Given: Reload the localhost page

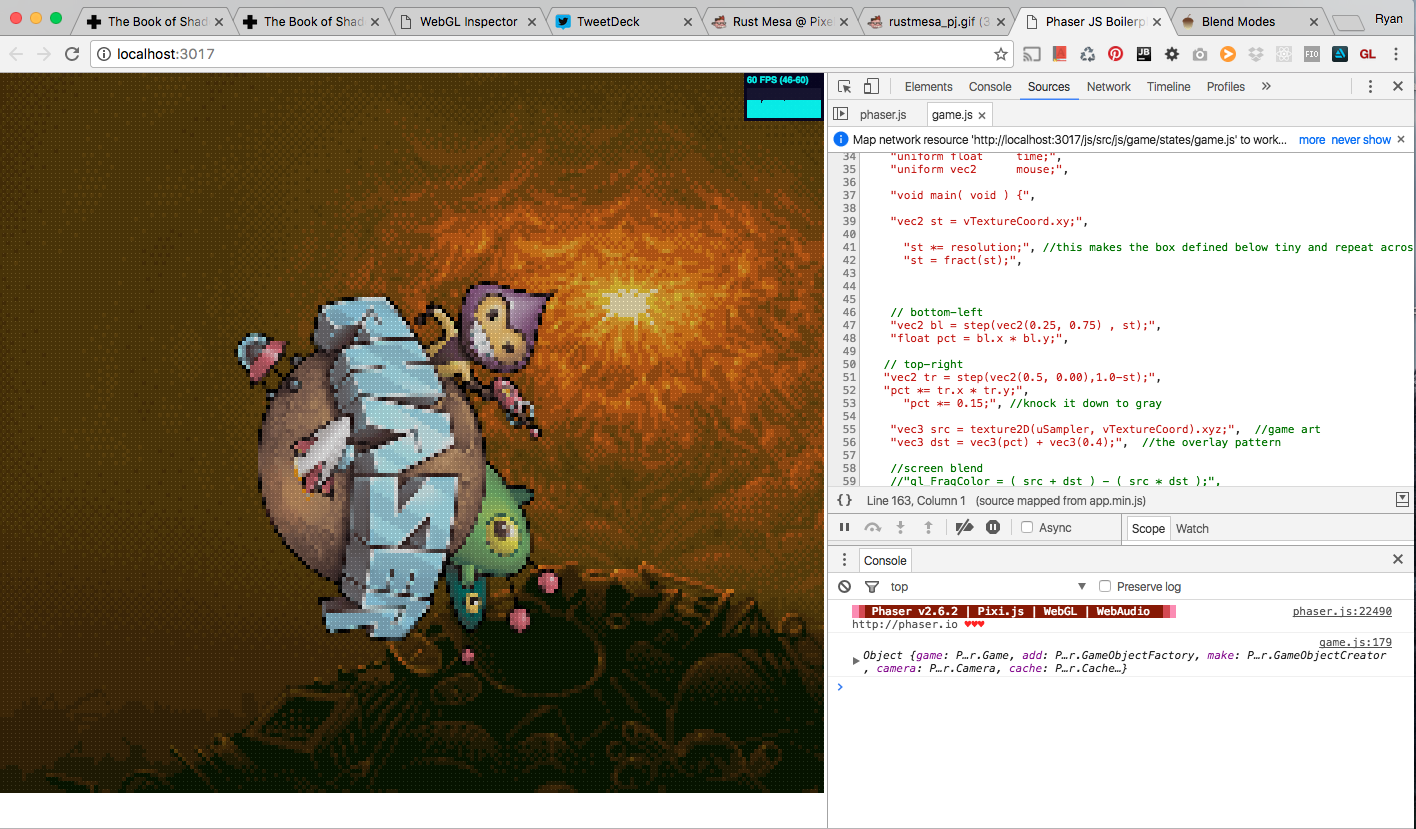Looking at the screenshot, I should tap(72, 54).
